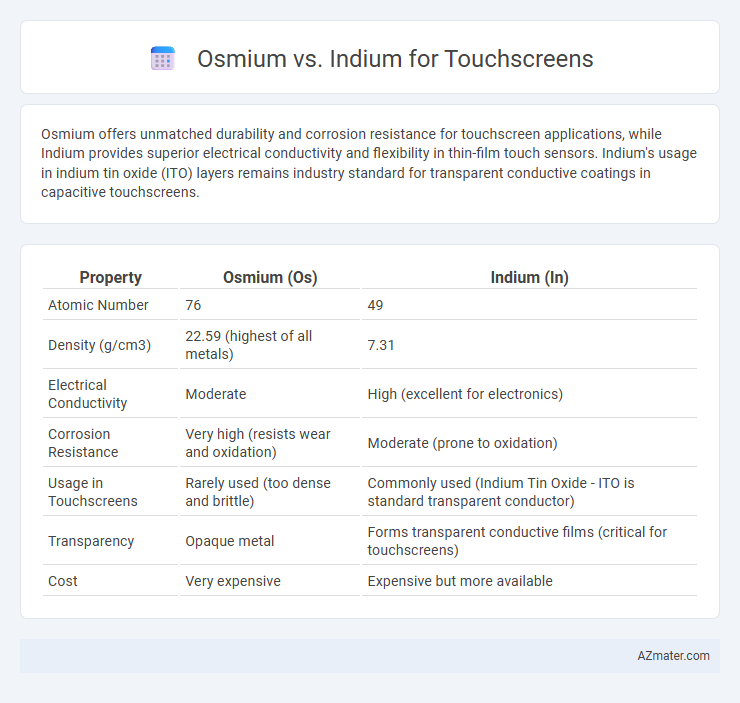Click the 'Transparency' row label

click(x=91, y=541)
